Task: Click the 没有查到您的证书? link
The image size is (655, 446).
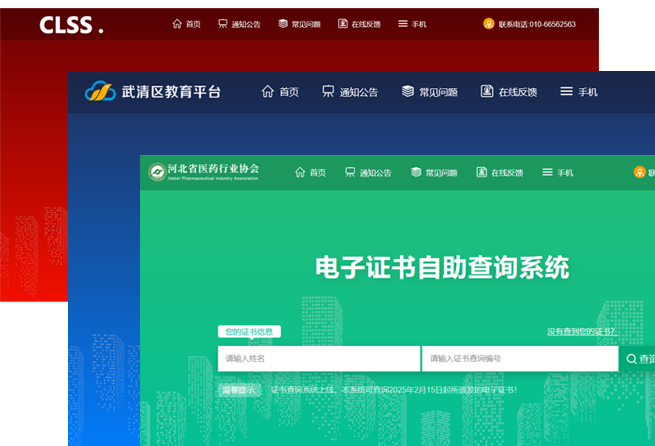Action: 581,332
